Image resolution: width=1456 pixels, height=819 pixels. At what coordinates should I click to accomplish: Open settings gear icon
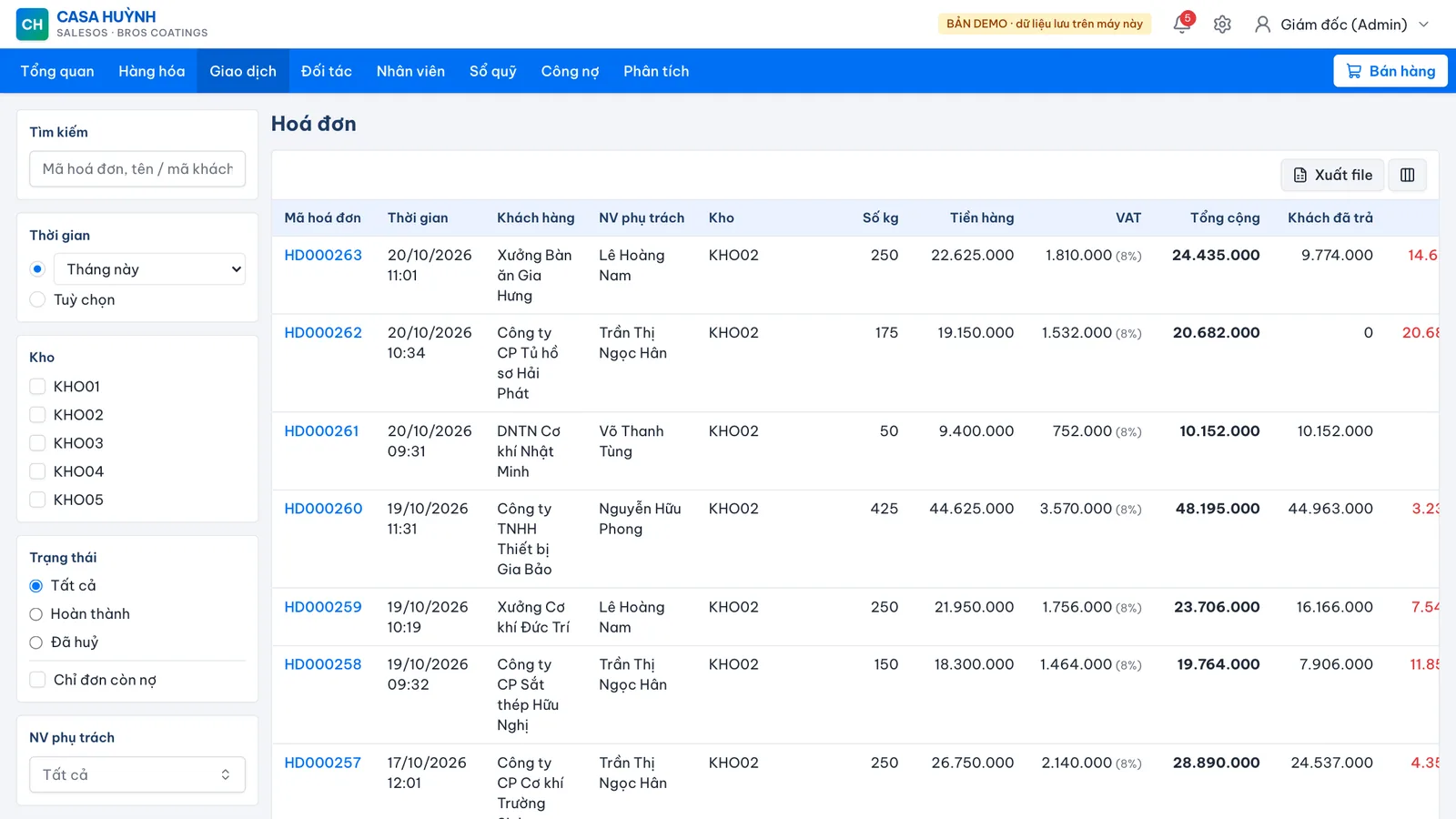coord(1222,25)
